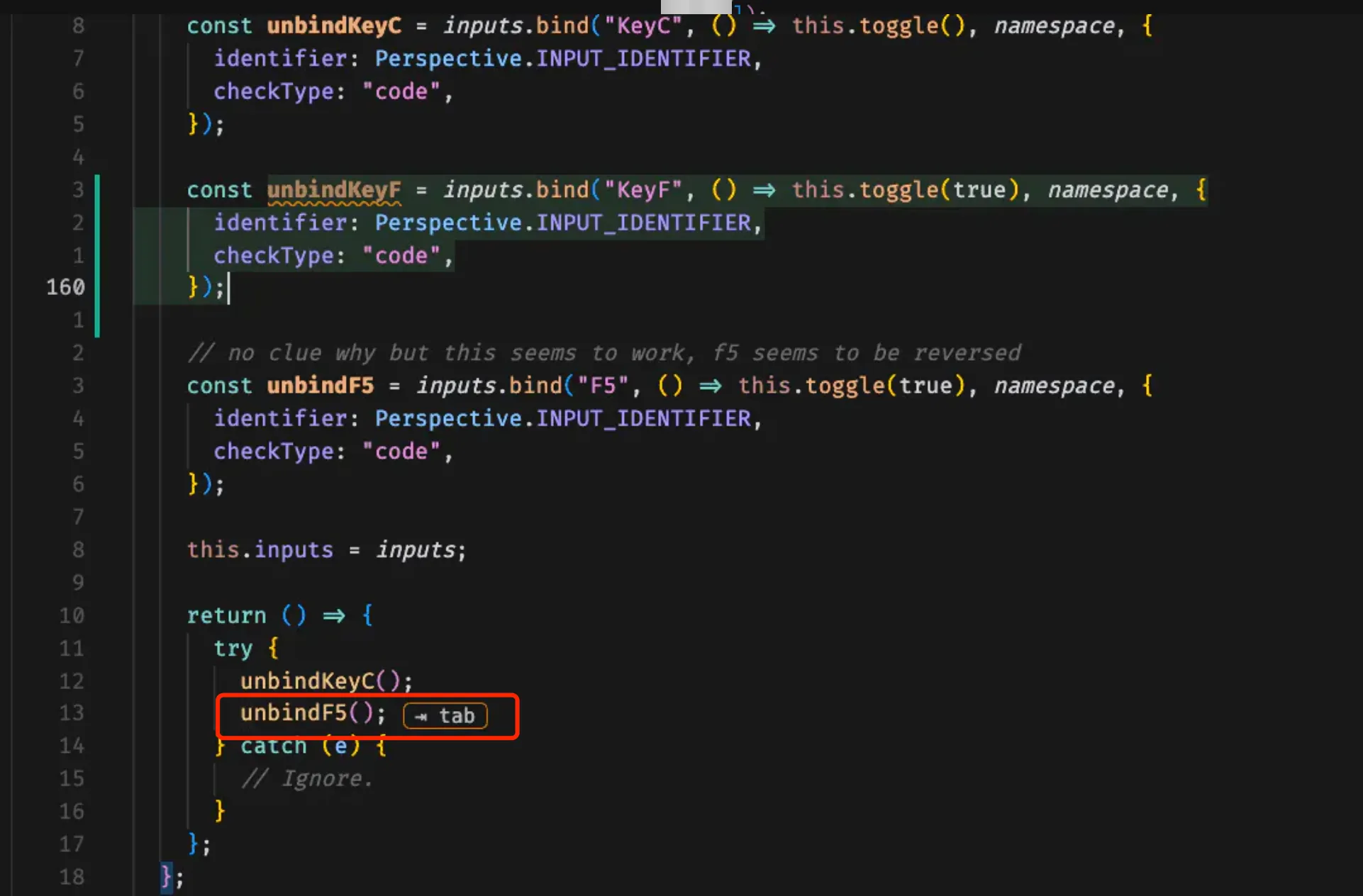Viewport: 1363px width, 896px height.
Task: Click inputs.bind in the unbindKeyC line
Action: click(516, 26)
